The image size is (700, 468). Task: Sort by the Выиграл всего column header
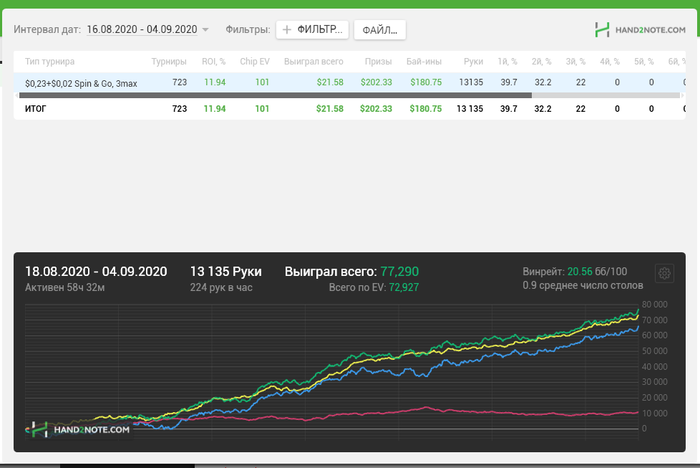[x=313, y=62]
